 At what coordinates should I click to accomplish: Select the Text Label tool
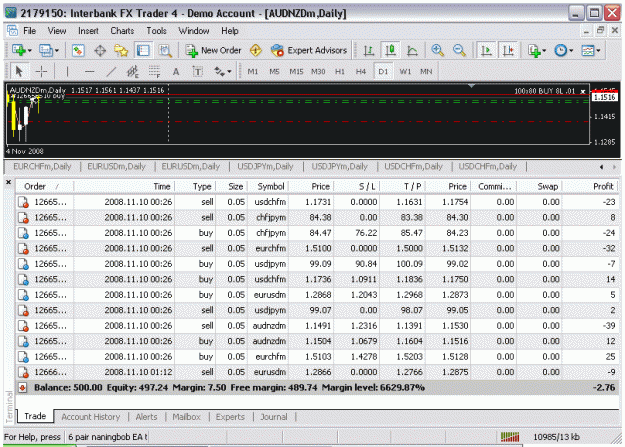pyautogui.click(x=198, y=72)
